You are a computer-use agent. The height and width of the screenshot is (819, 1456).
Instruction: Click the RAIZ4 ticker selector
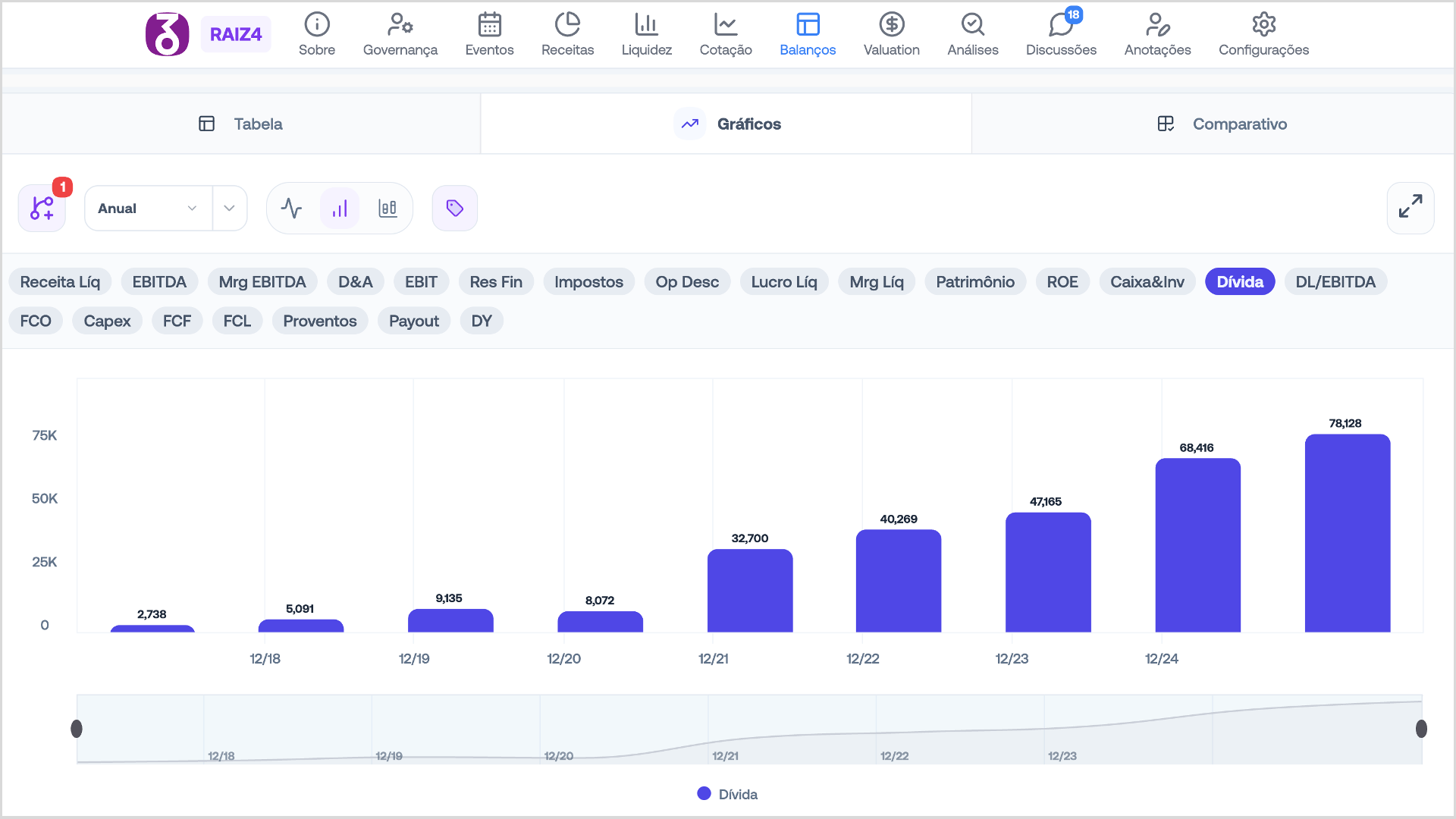tap(235, 35)
